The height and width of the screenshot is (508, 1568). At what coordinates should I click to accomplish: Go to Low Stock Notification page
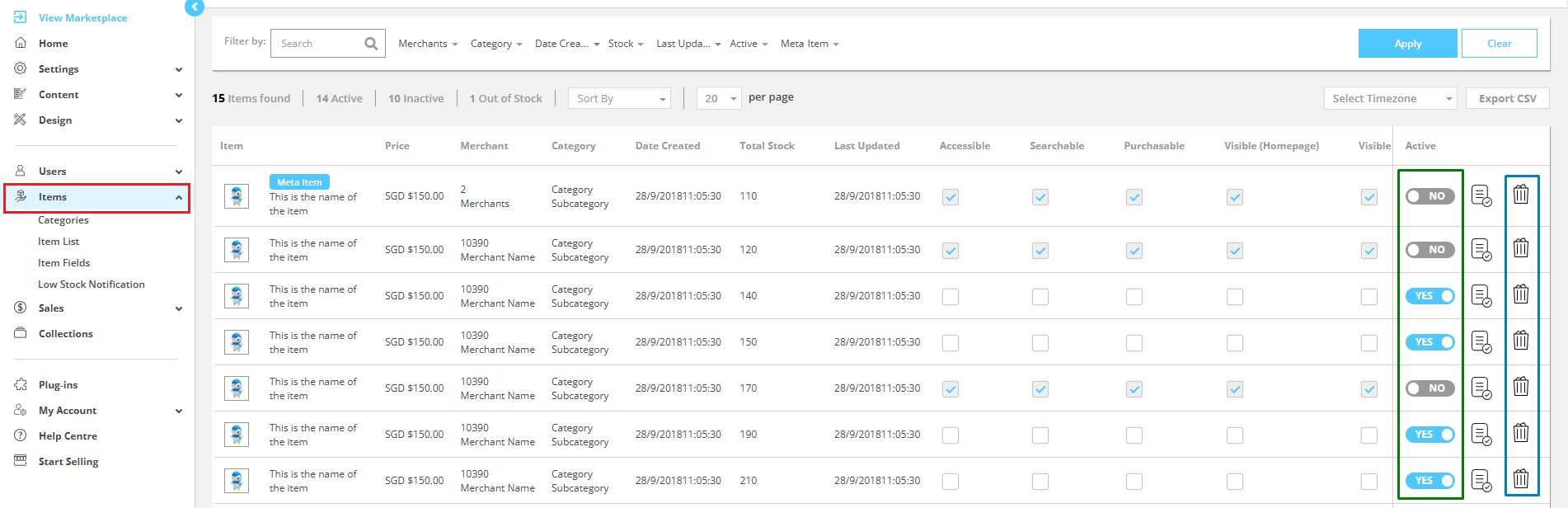91,285
